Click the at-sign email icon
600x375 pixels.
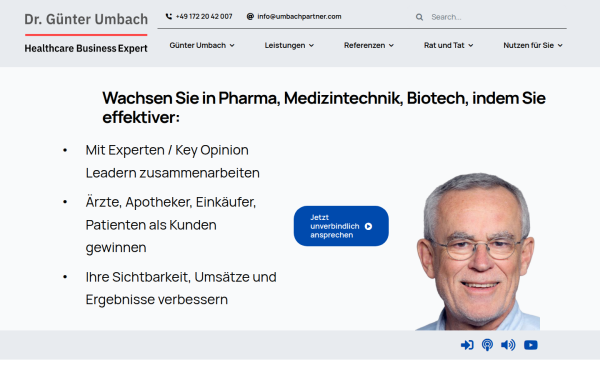[x=250, y=16]
